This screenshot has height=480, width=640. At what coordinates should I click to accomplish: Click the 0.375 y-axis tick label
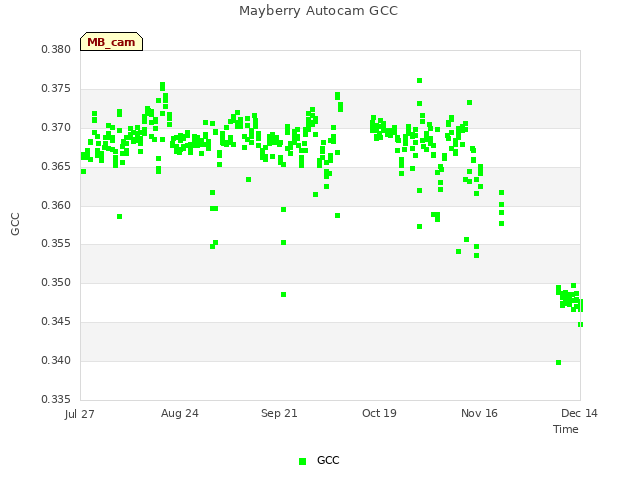(x=56, y=89)
